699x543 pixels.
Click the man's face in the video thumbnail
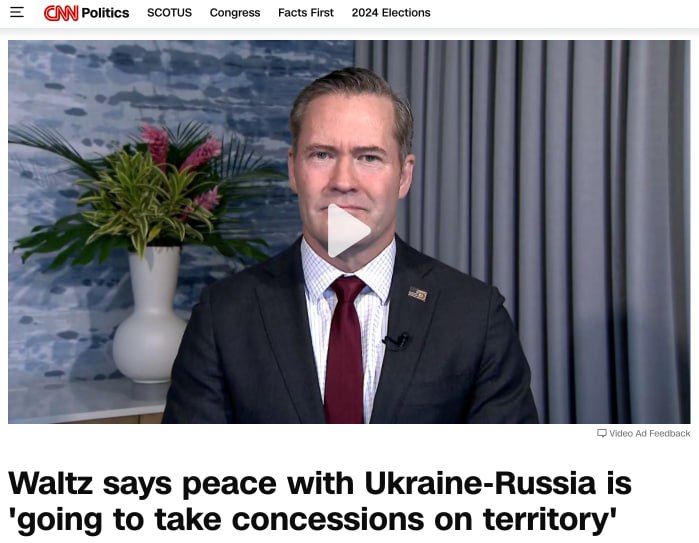coord(350,169)
